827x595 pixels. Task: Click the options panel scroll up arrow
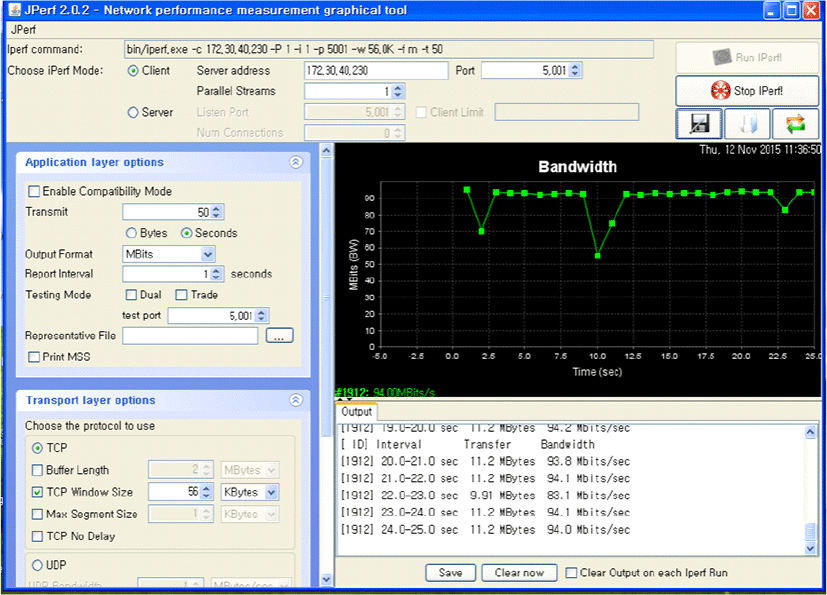tap(326, 151)
